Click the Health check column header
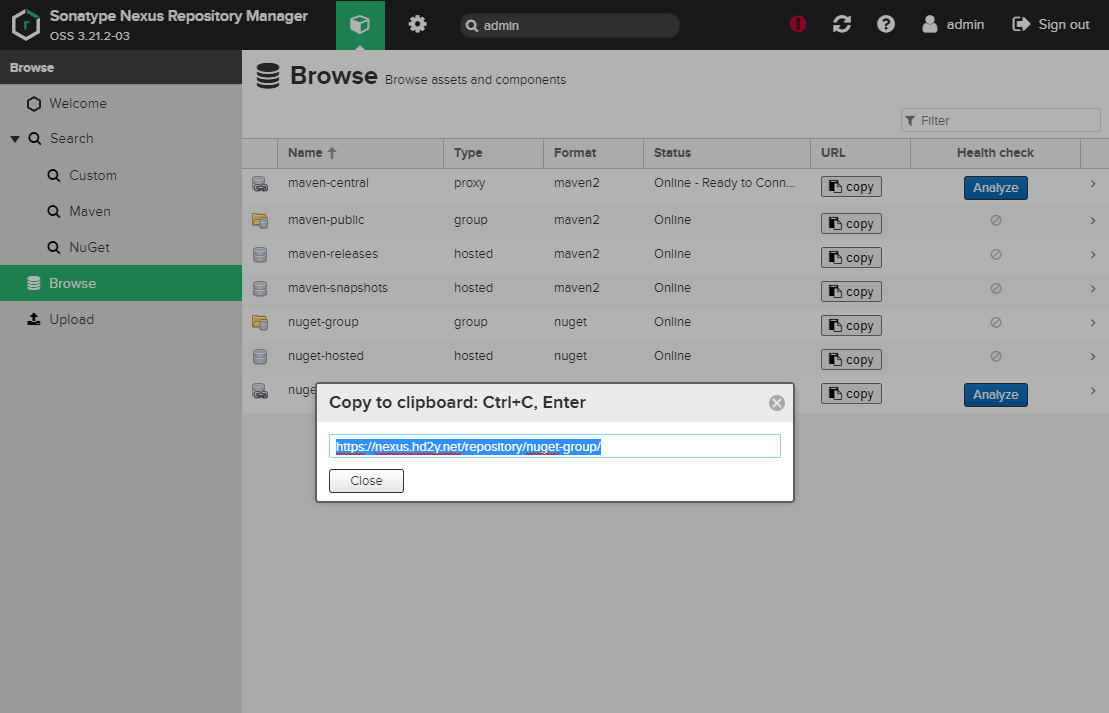The height and width of the screenshot is (713, 1109). 995,153
